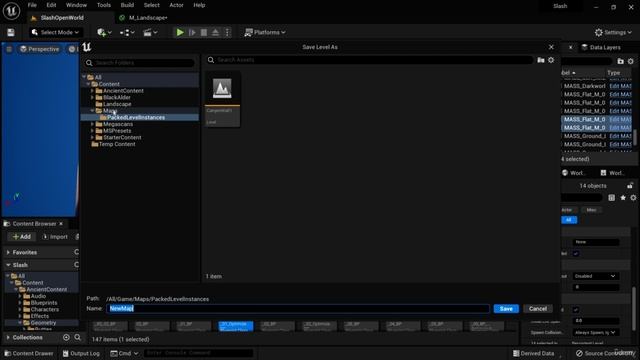
Task: Open the Add content toolbar icon
Action: point(104,32)
